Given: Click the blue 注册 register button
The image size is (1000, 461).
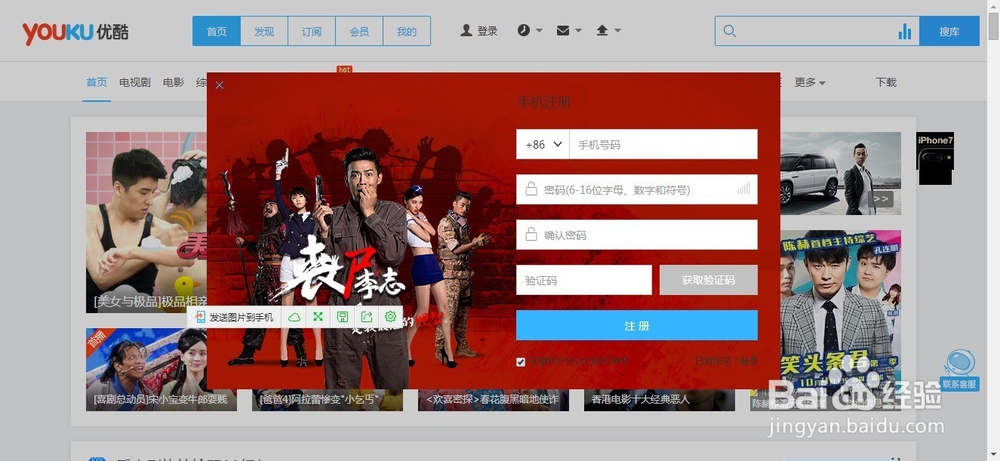Looking at the screenshot, I should (x=636, y=325).
